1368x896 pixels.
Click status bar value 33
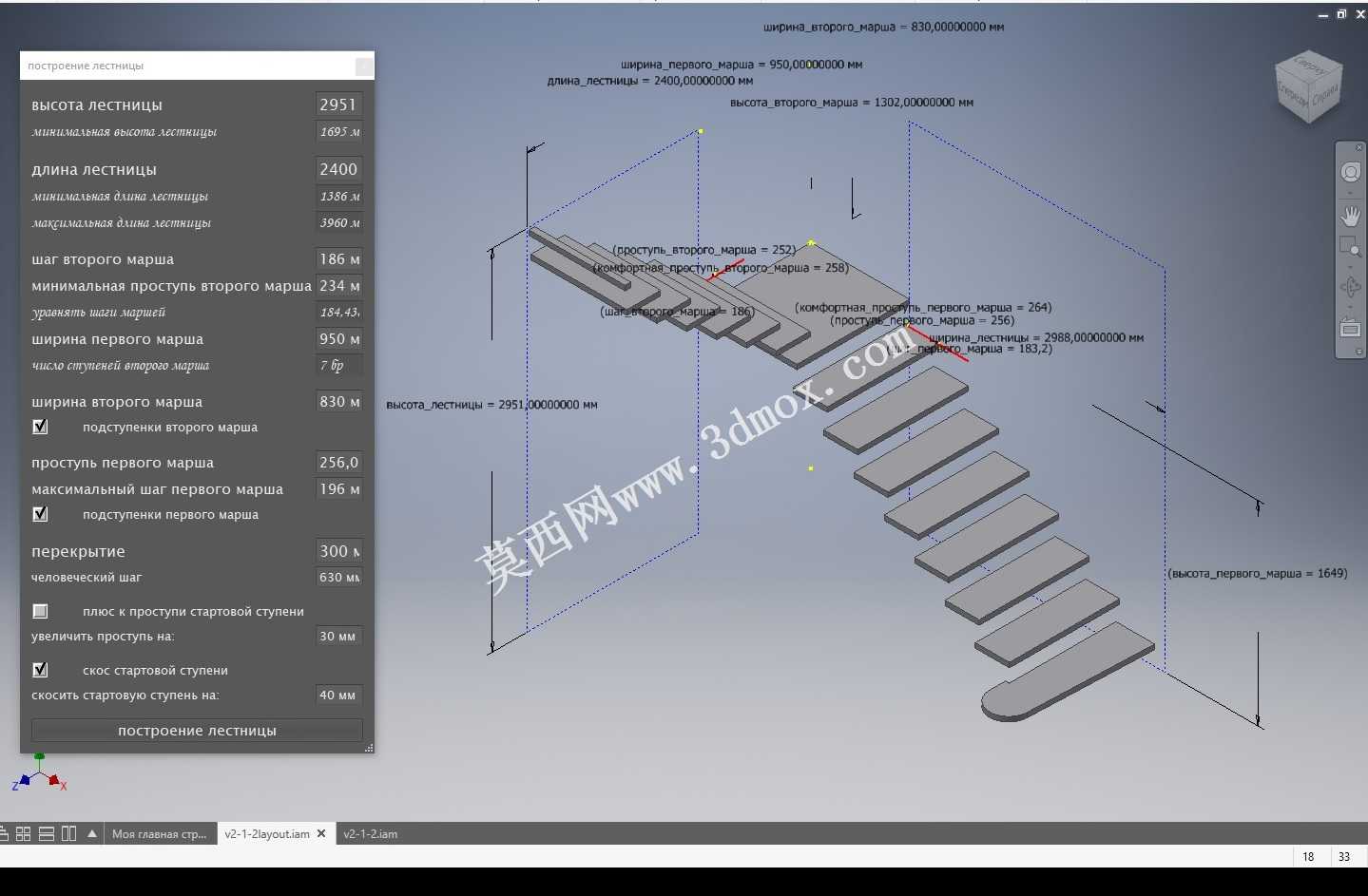tap(1344, 856)
